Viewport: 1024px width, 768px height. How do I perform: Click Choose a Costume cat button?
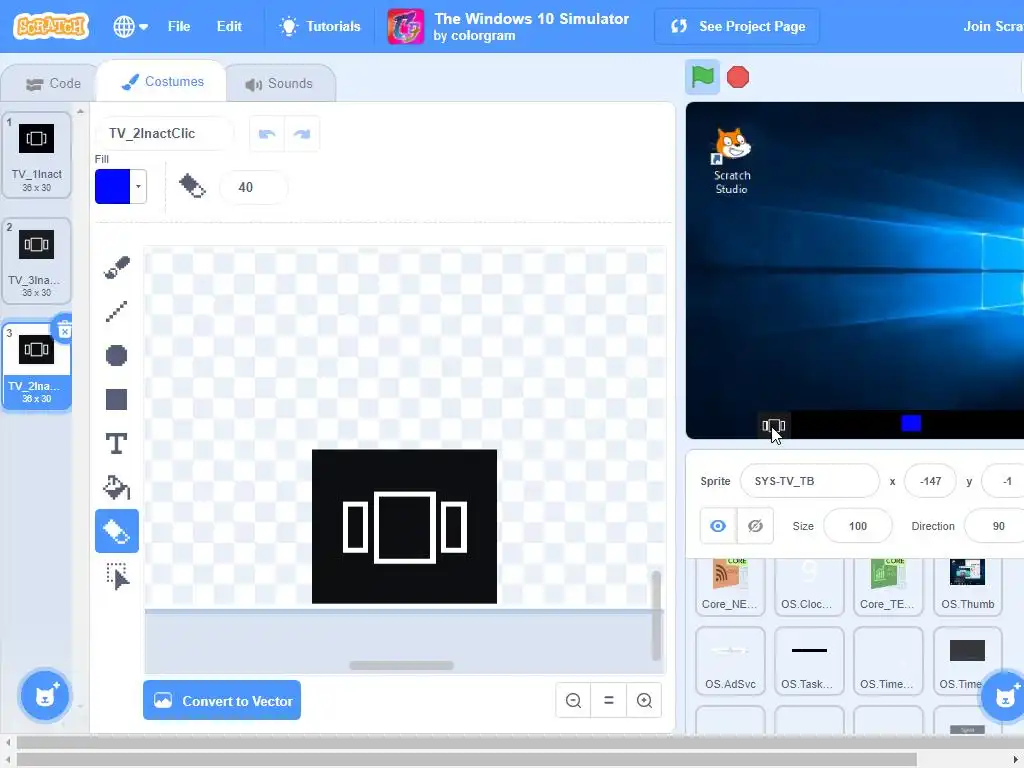pyautogui.click(x=44, y=696)
